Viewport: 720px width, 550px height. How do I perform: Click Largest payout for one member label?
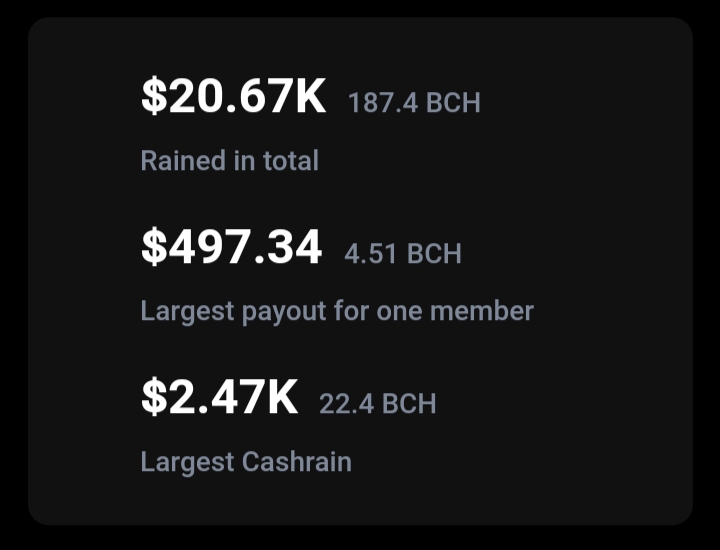tap(337, 311)
